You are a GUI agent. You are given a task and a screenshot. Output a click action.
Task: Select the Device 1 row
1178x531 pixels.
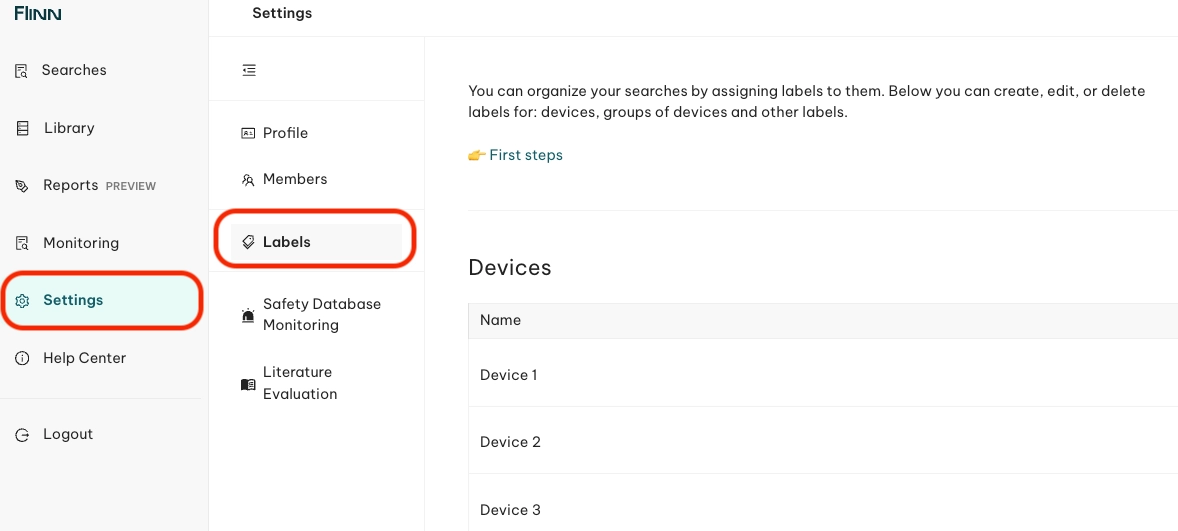click(823, 373)
